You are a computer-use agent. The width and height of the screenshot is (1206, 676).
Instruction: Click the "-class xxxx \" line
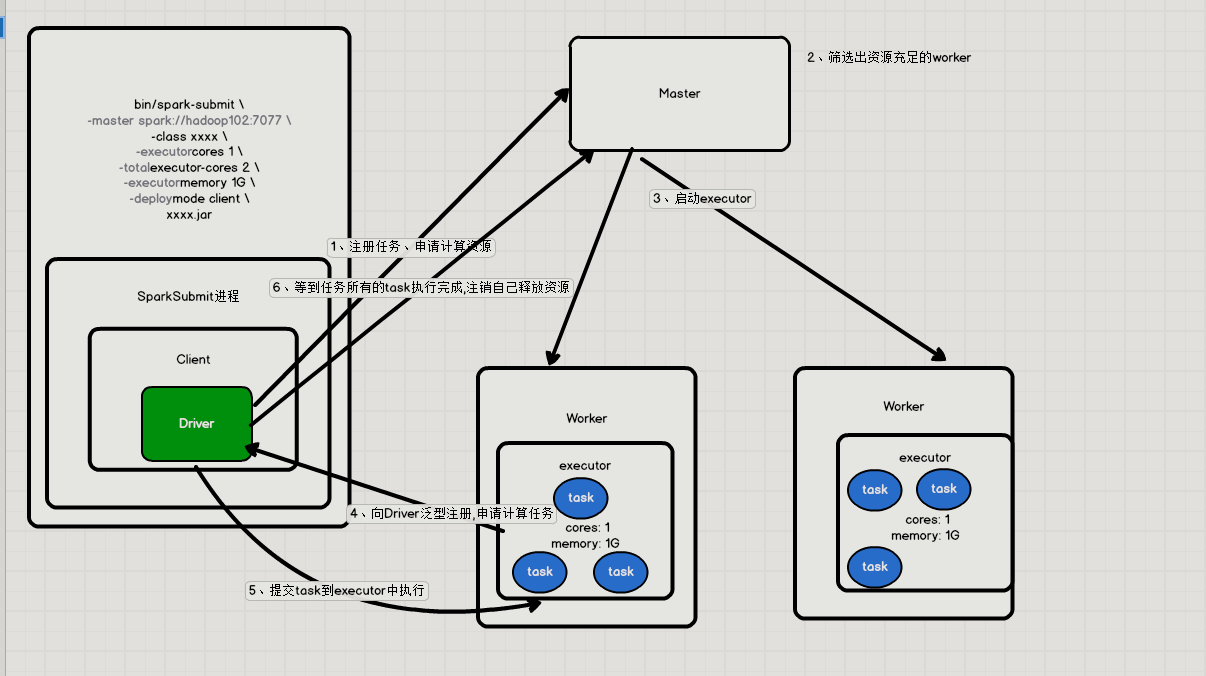(x=189, y=136)
